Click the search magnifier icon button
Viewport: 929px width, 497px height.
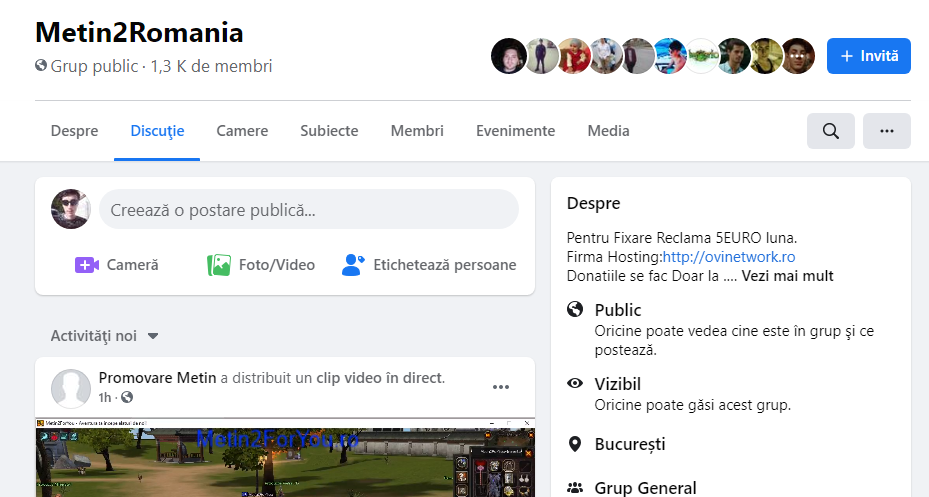coord(831,131)
